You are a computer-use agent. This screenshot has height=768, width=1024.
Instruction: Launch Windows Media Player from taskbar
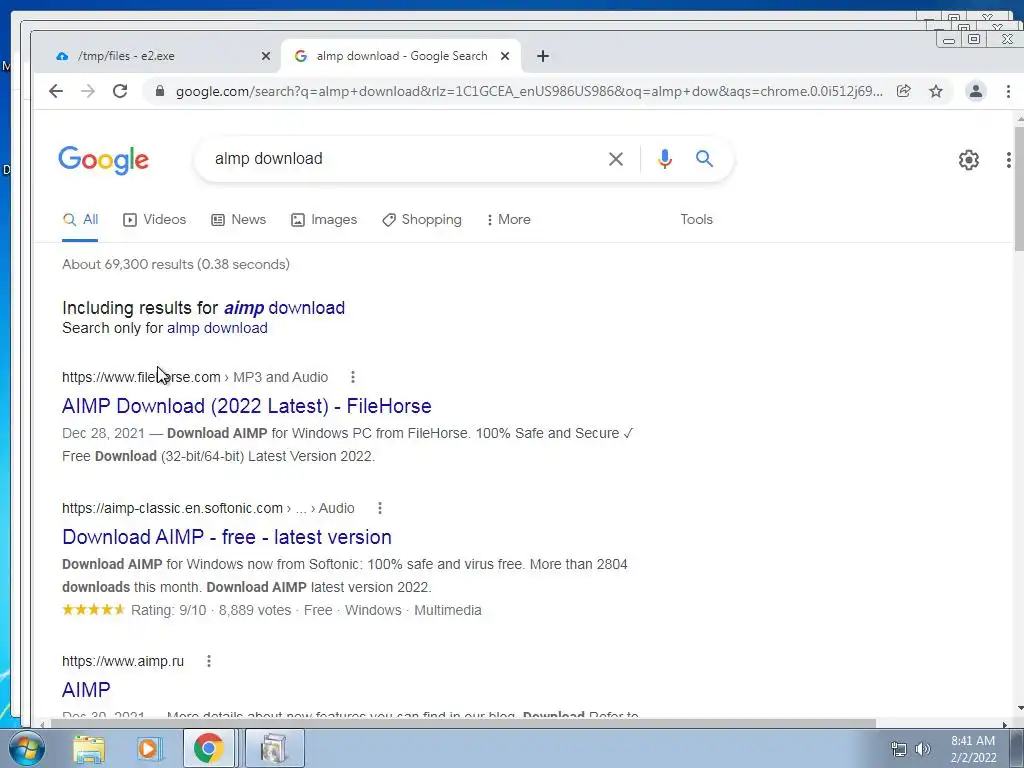(148, 749)
